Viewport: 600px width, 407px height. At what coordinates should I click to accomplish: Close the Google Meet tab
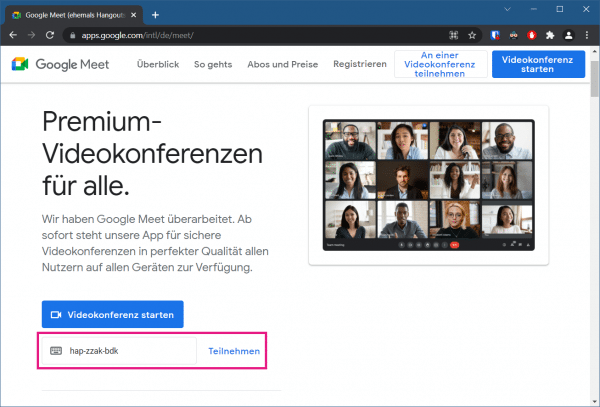click(x=134, y=15)
